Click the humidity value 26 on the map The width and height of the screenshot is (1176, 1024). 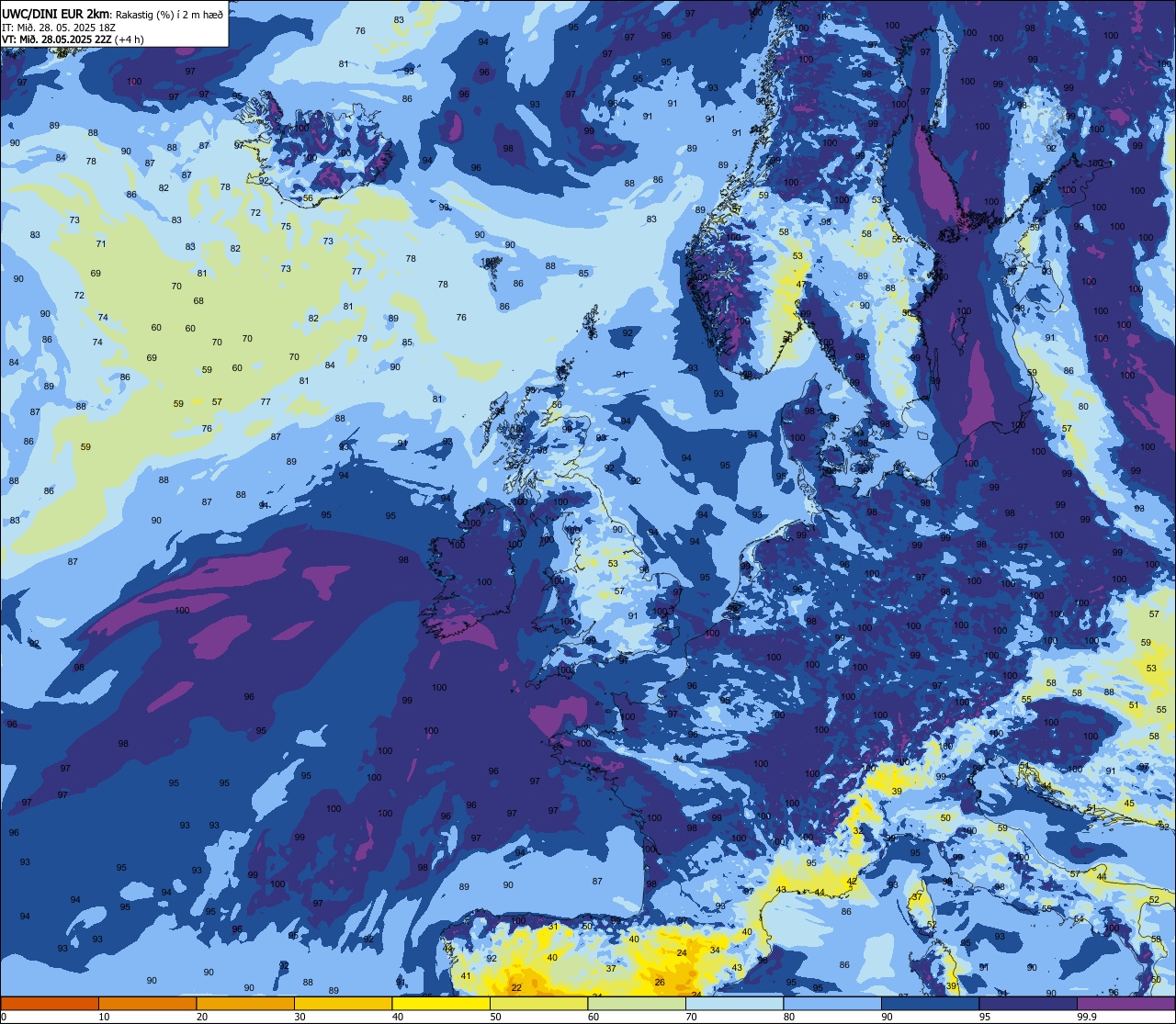[660, 982]
